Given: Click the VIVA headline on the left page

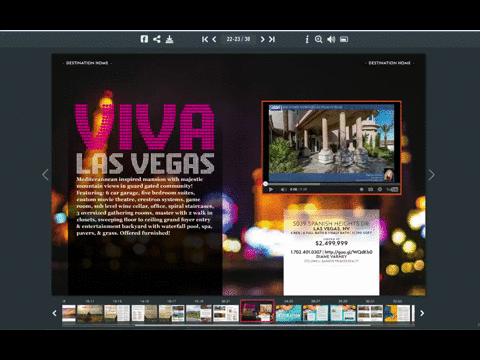Looking at the screenshot, I should [145, 127].
